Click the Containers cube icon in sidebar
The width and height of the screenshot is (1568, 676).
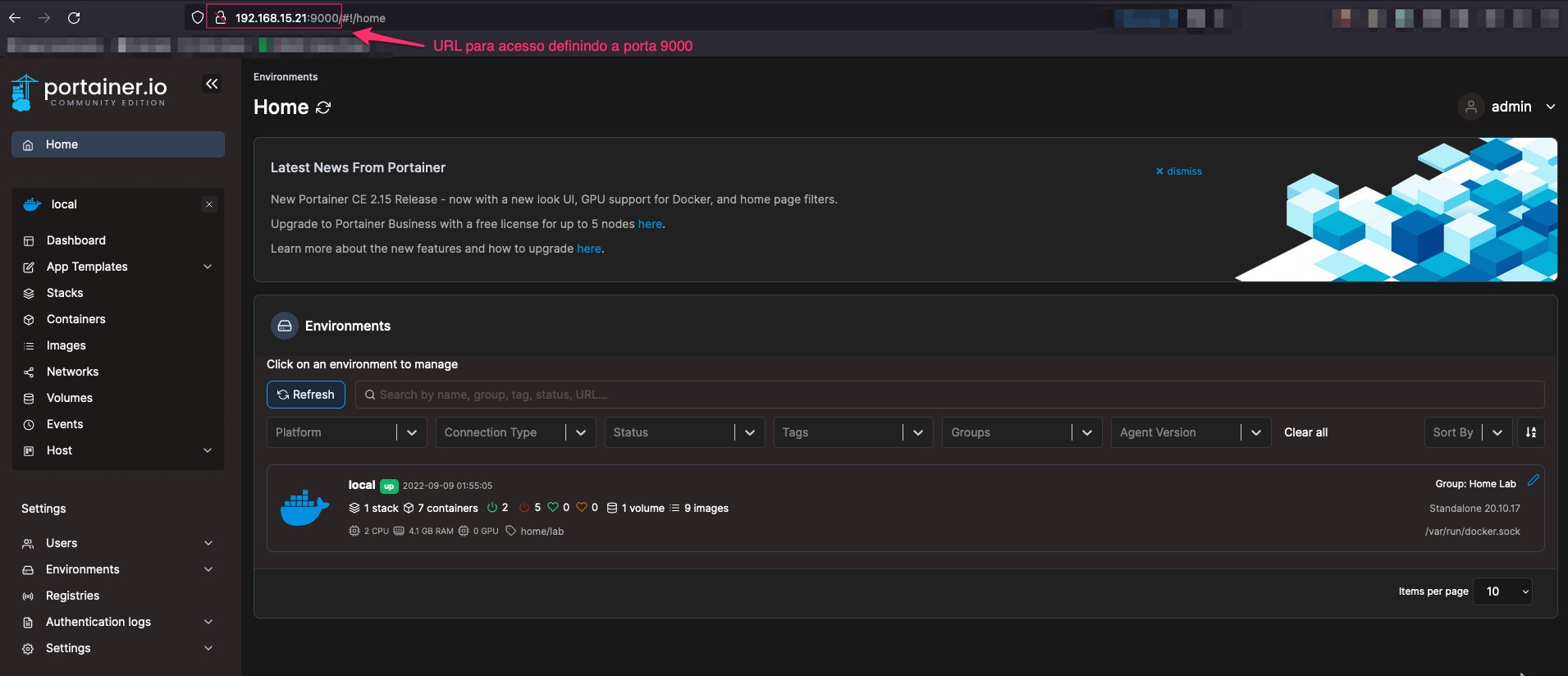point(29,320)
